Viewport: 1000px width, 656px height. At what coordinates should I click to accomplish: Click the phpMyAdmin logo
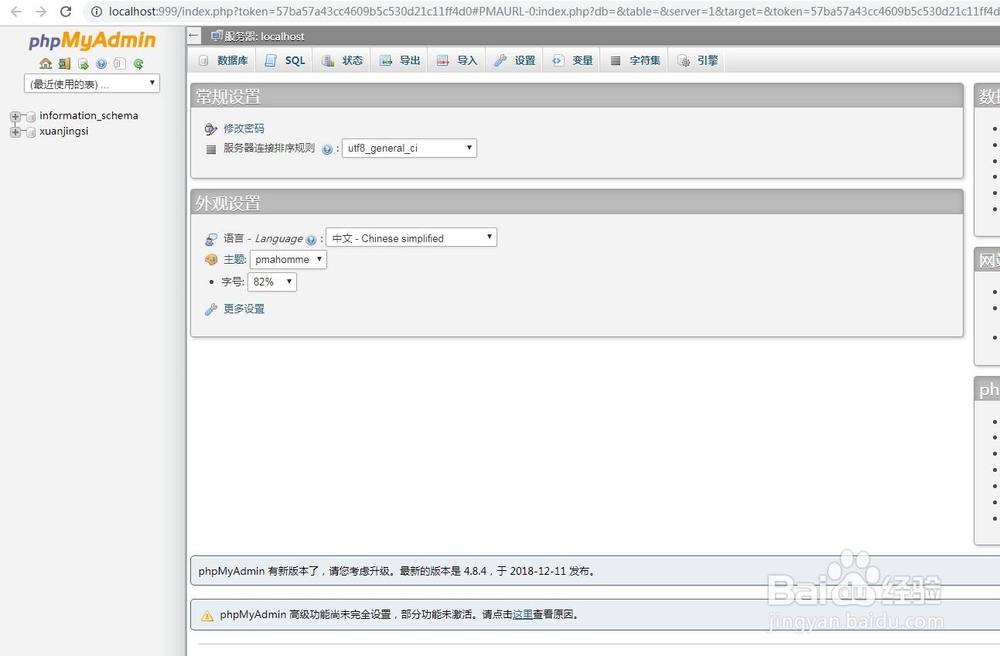pyautogui.click(x=92, y=41)
